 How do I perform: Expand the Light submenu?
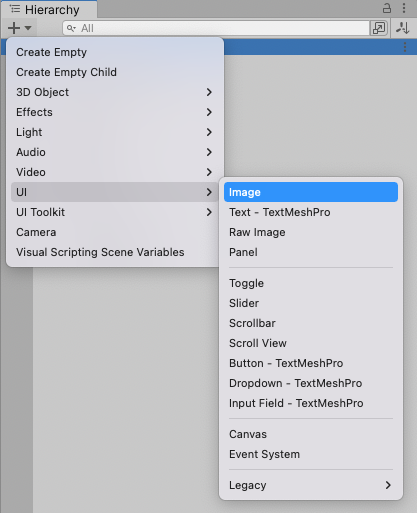114,132
